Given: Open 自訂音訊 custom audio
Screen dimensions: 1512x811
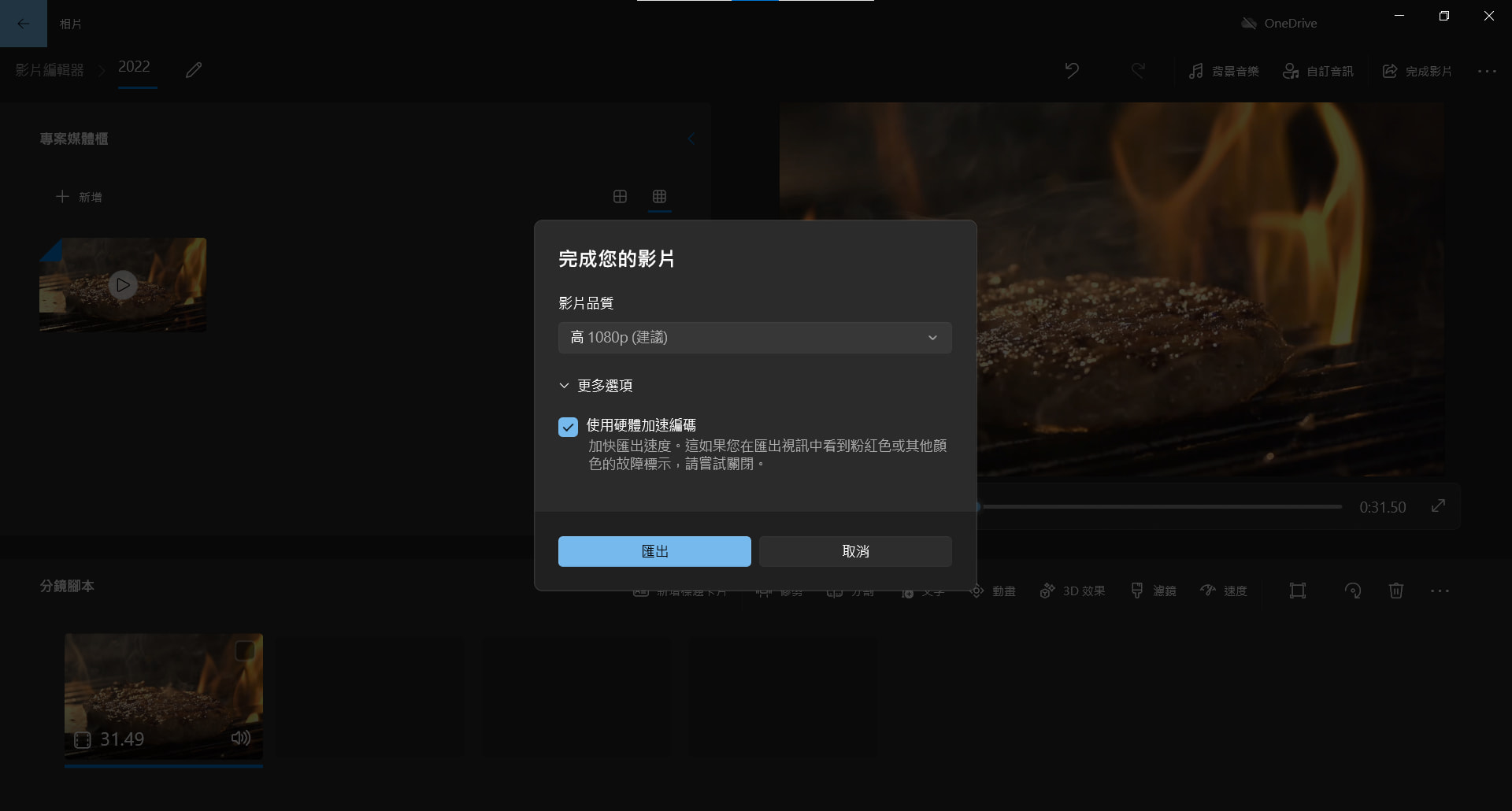Looking at the screenshot, I should tap(1317, 71).
